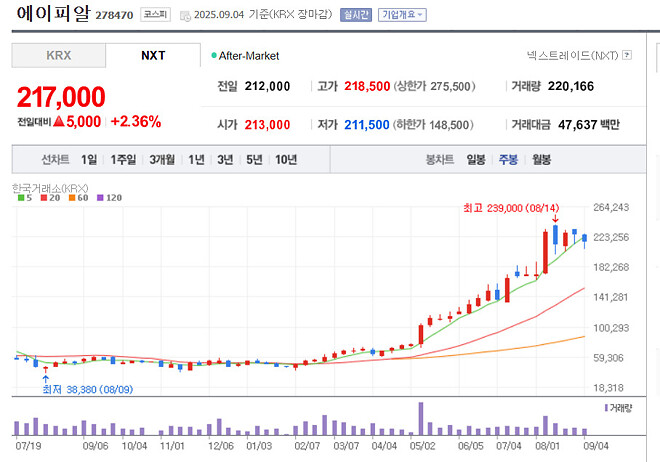Screen dimensions: 660x462
Task: Select the 월봉 monthly candle chart
Action: click(x=541, y=159)
